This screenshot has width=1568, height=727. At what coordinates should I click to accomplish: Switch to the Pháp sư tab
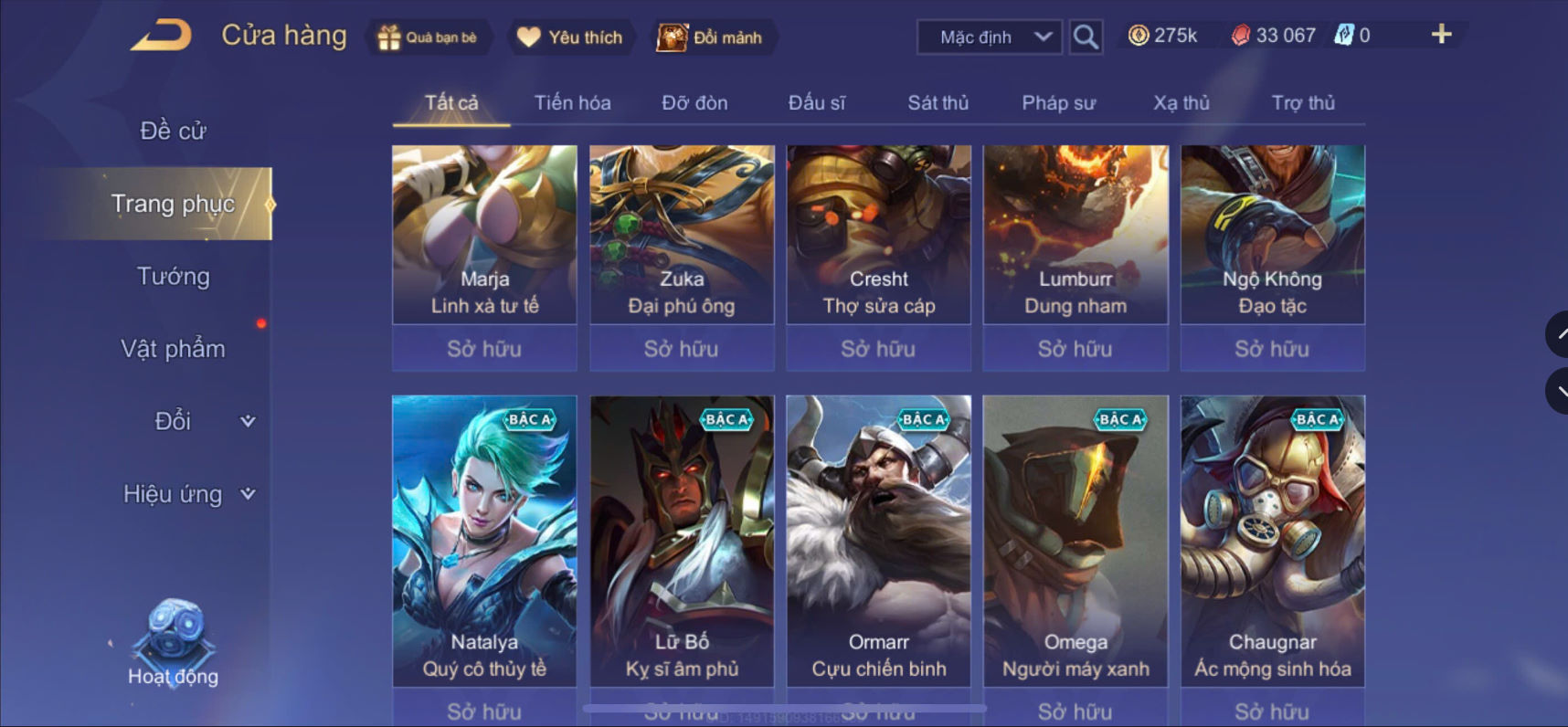click(x=1058, y=103)
